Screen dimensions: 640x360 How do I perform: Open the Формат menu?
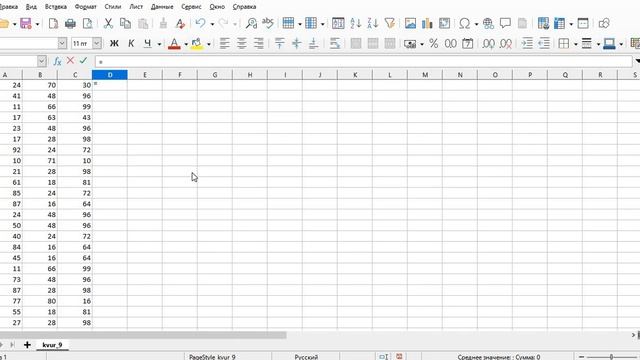(x=86, y=7)
